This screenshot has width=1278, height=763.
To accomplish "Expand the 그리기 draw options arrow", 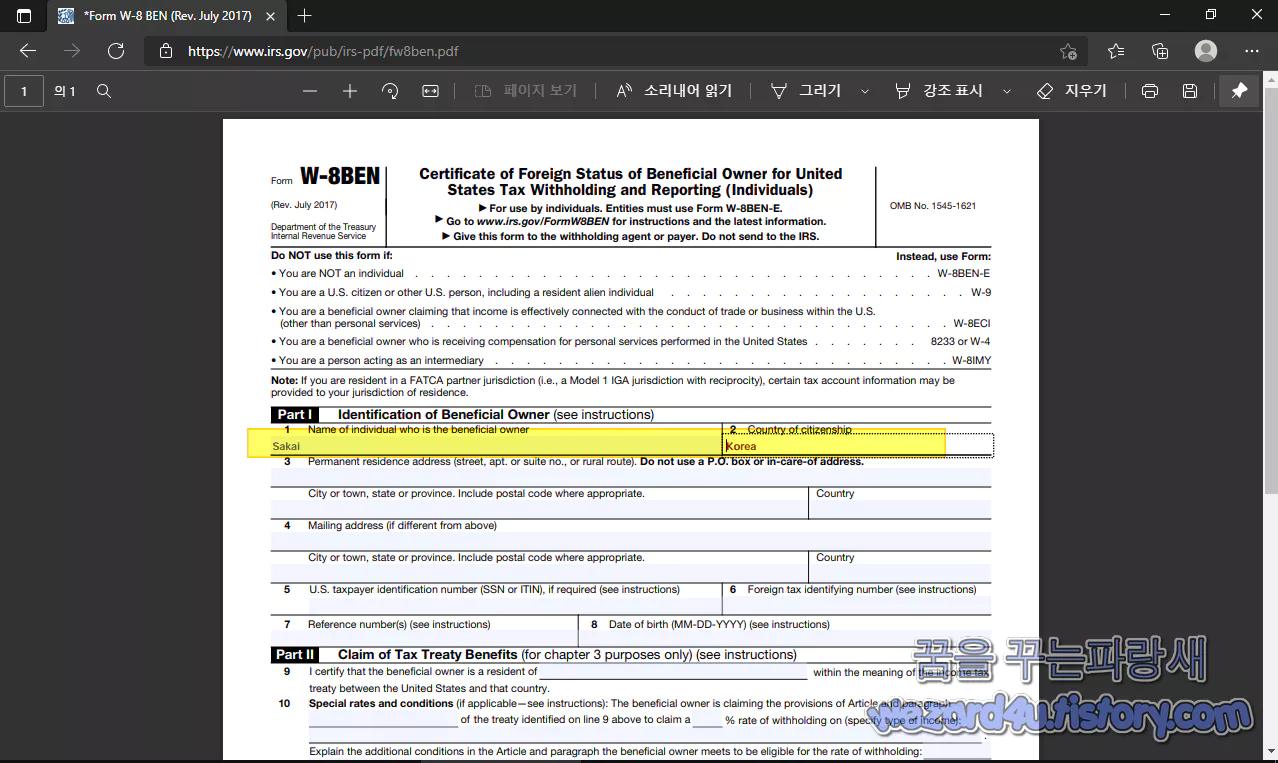I will tap(865, 91).
